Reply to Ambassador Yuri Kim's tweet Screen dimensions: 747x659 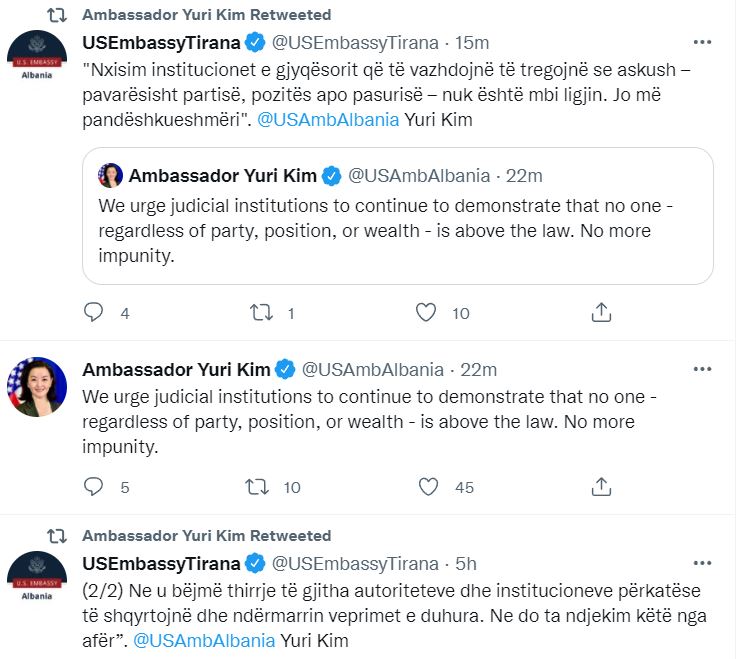click(94, 487)
